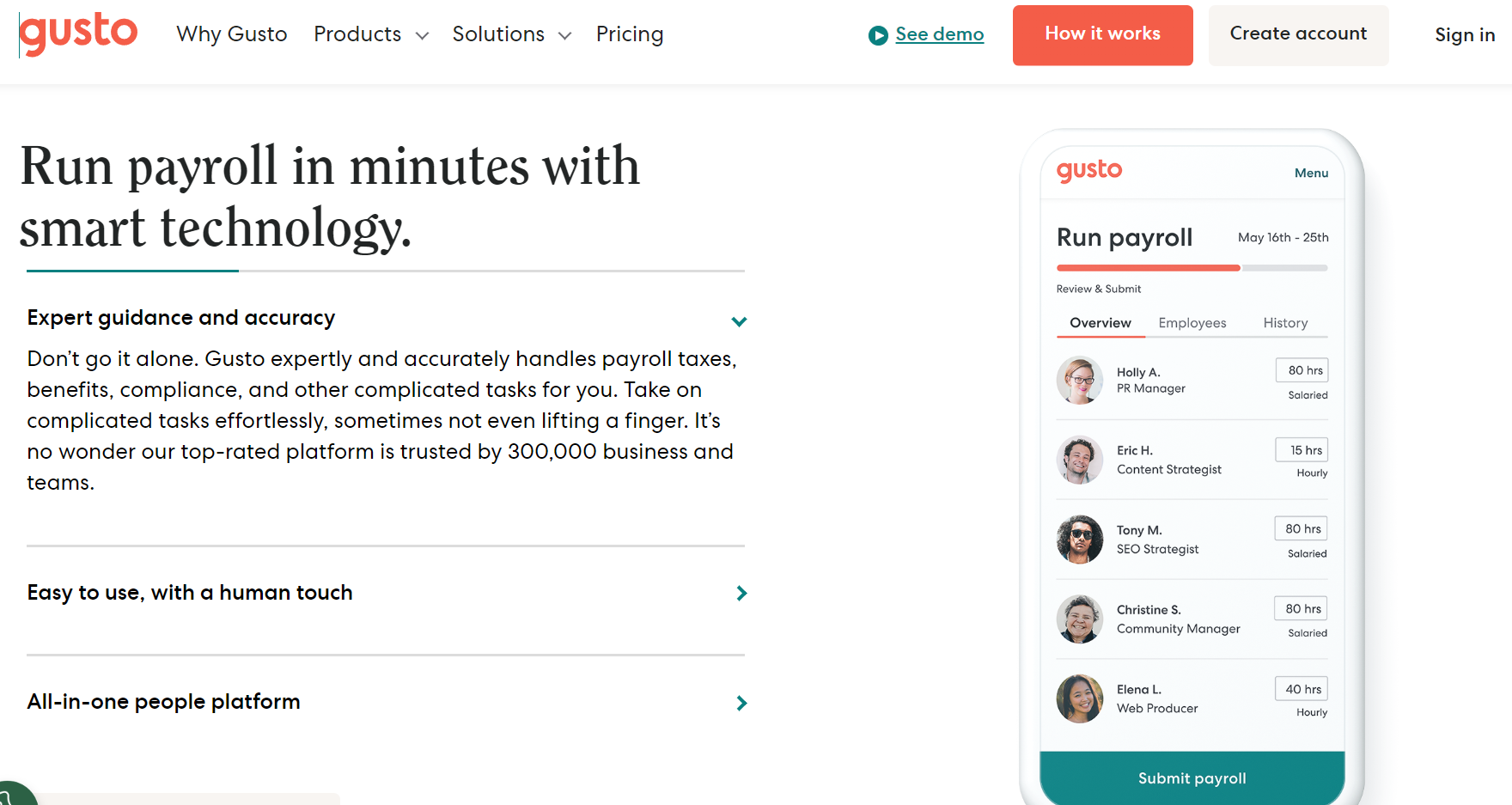The width and height of the screenshot is (1512, 805).
Task: Click the play icon beside See demo
Action: (x=878, y=35)
